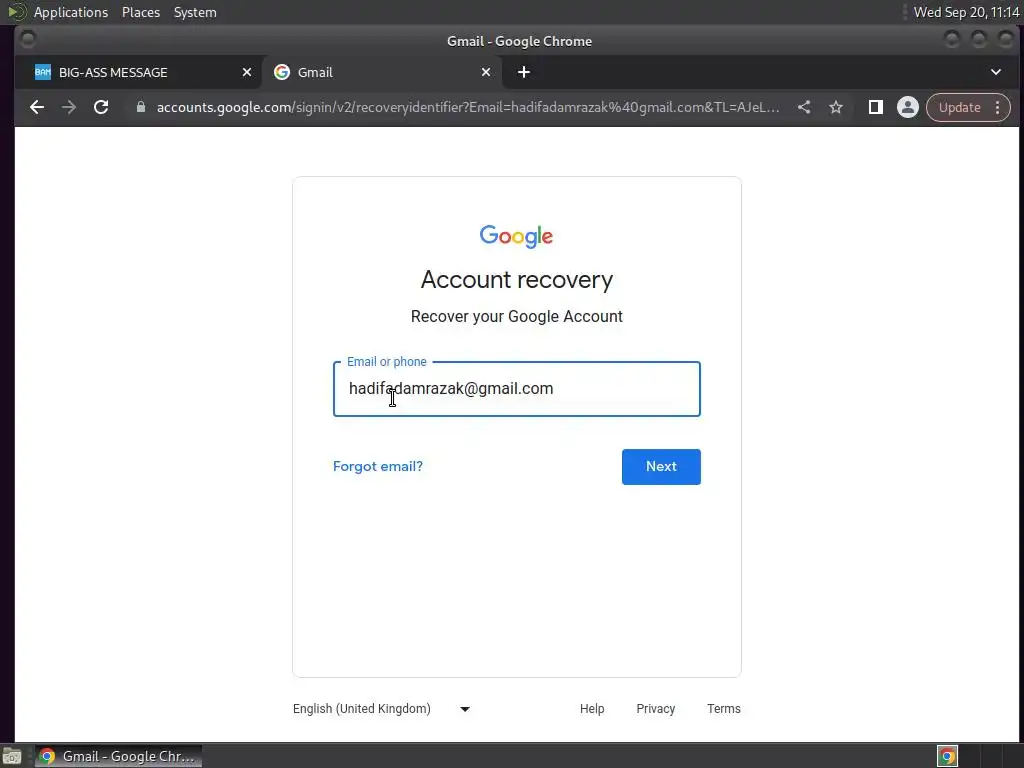This screenshot has width=1024, height=768.
Task: Open the English (United Kingdom) language dropdown
Action: (x=381, y=709)
